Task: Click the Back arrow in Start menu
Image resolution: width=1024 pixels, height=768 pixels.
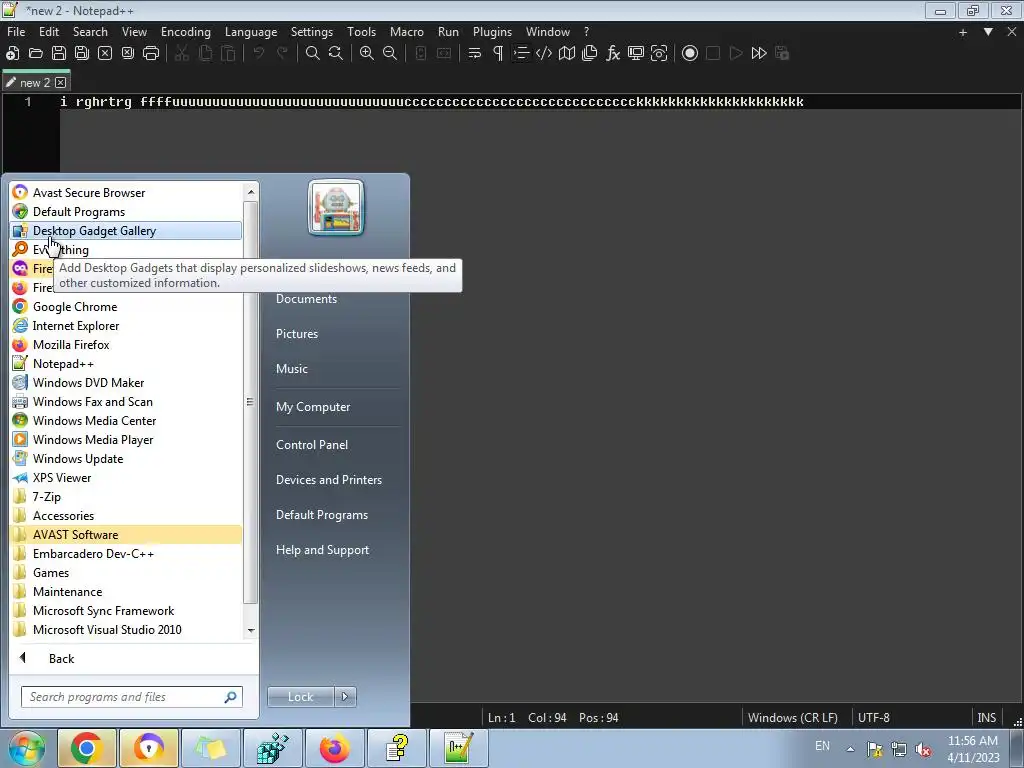Action: click(x=24, y=658)
